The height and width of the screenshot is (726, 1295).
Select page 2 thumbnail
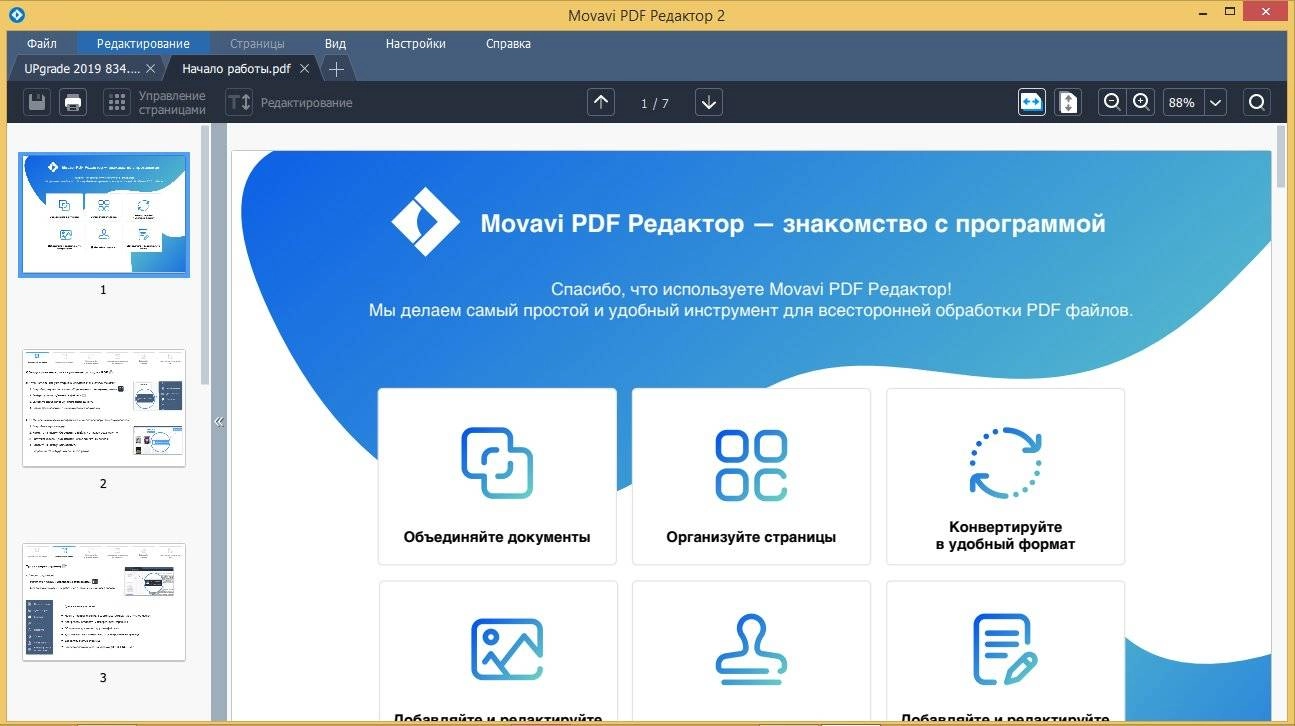click(x=103, y=408)
